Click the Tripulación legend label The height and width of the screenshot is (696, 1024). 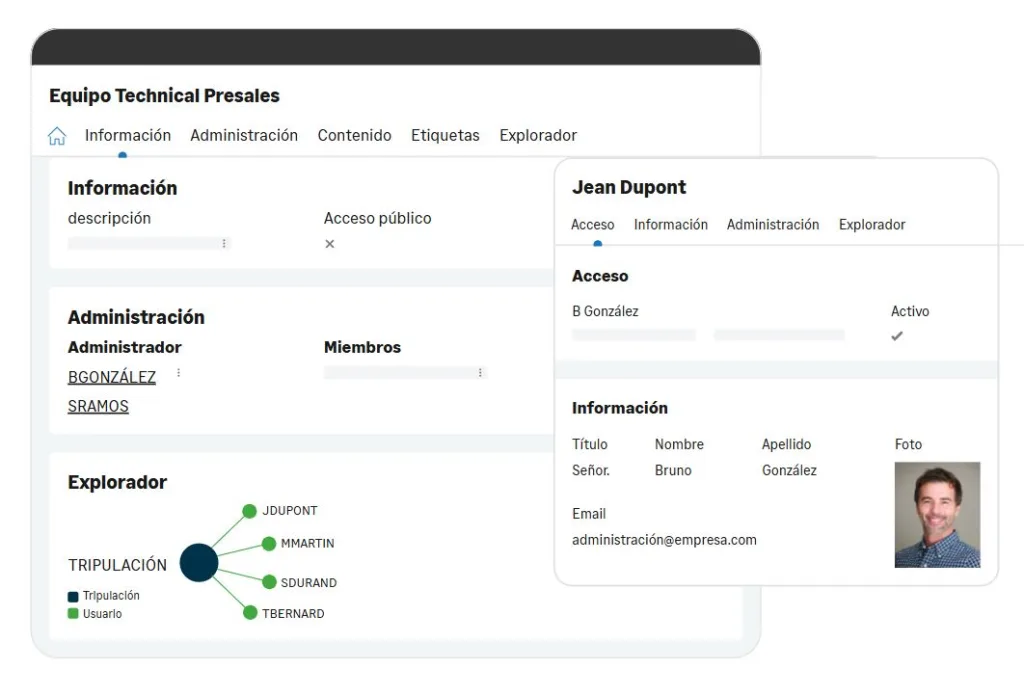(x=111, y=595)
